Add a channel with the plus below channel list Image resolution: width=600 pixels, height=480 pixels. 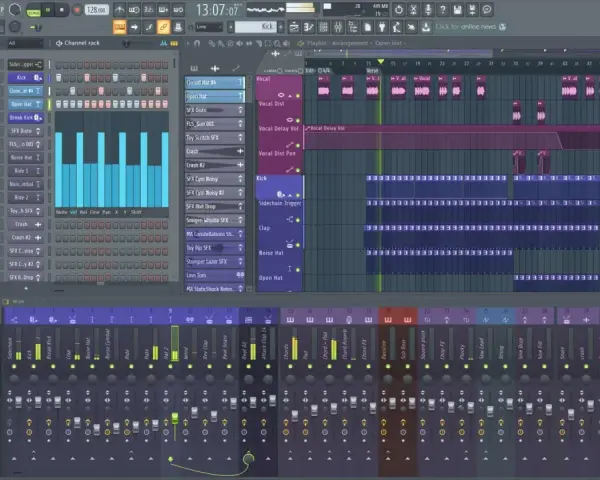[x=26, y=288]
